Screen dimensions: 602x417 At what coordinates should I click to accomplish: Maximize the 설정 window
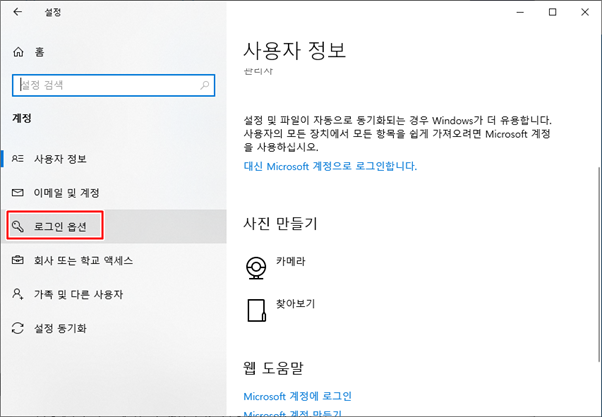pos(552,12)
